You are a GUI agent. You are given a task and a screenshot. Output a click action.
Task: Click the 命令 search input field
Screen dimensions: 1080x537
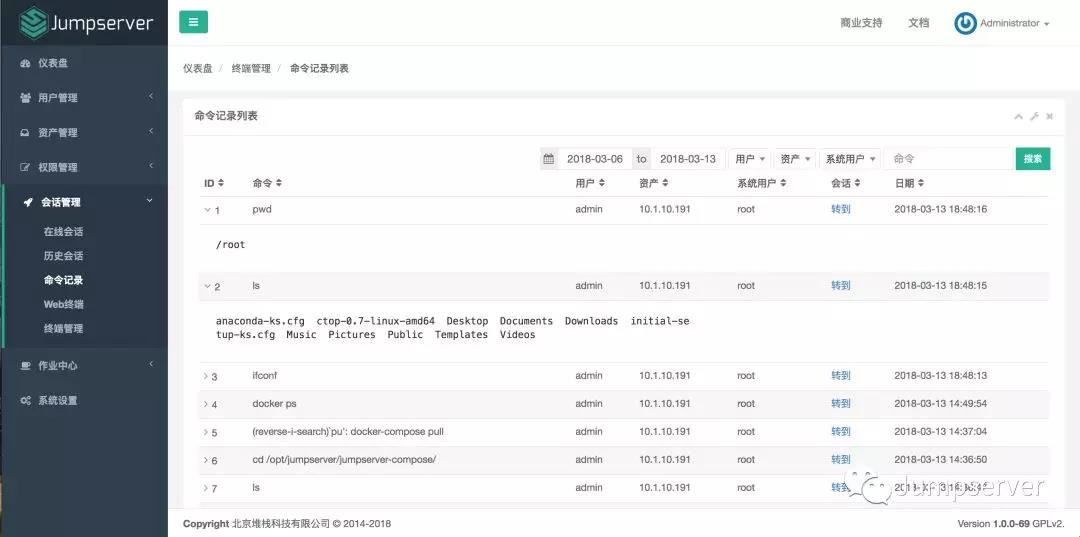pyautogui.click(x=949, y=159)
